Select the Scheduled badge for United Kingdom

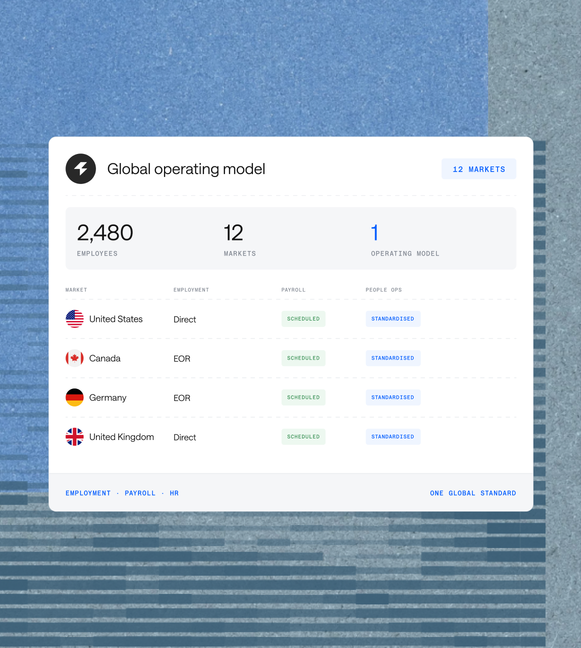point(303,436)
